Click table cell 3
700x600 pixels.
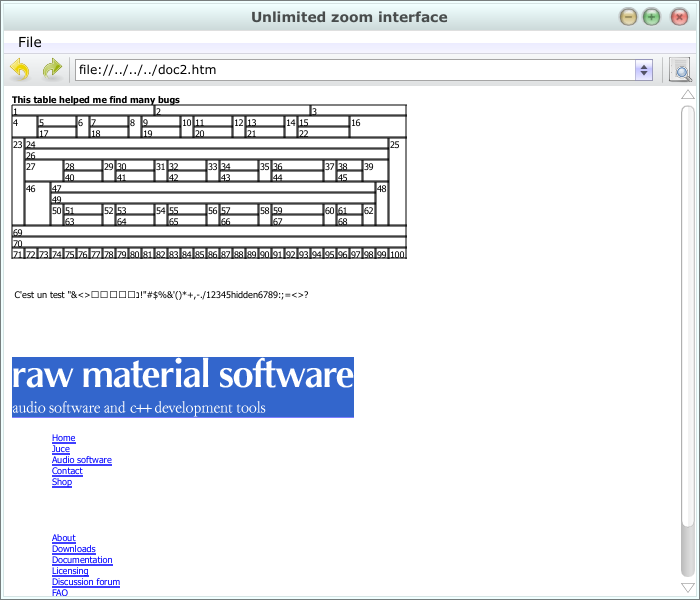(358, 111)
